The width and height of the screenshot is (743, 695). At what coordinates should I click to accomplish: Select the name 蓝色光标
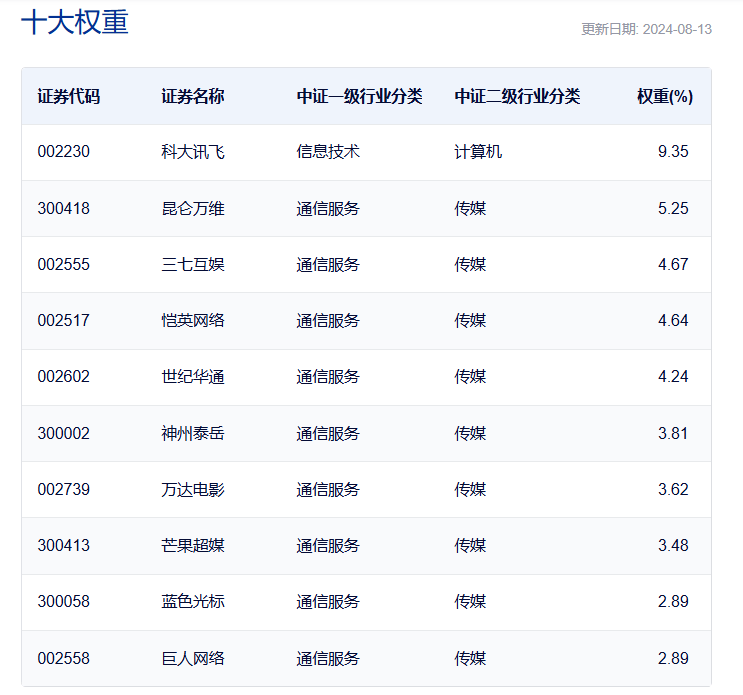click(193, 602)
